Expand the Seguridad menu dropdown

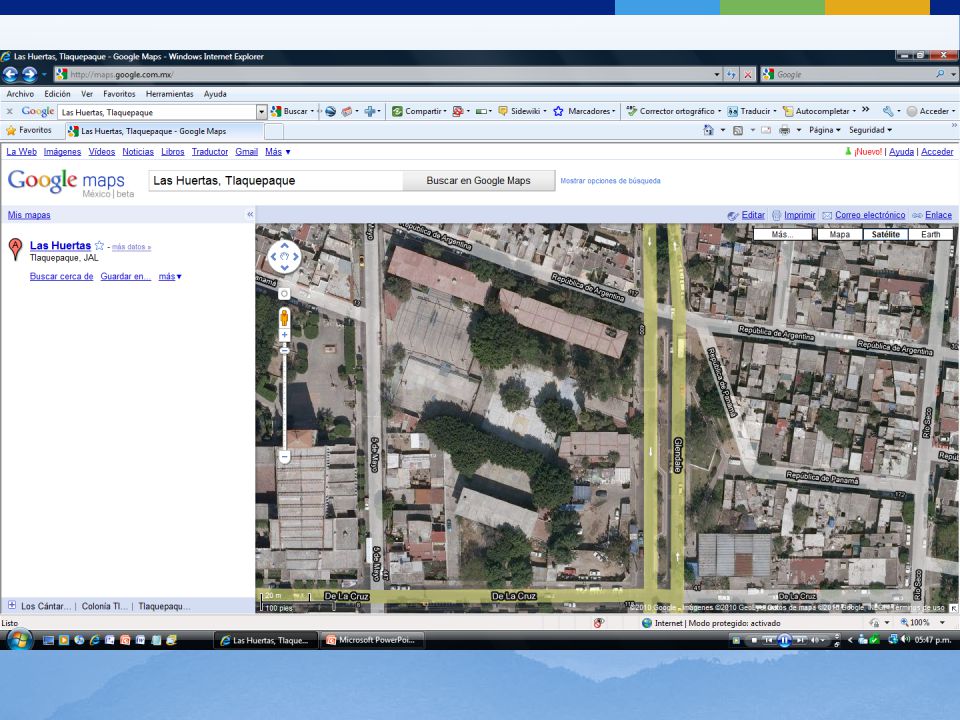coord(870,130)
